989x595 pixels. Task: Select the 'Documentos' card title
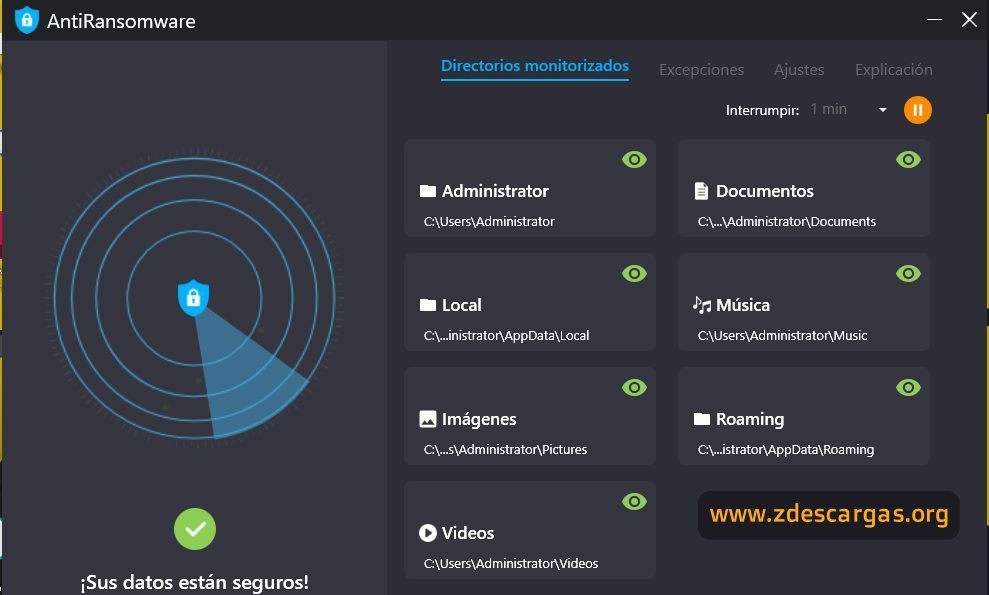[x=764, y=191]
